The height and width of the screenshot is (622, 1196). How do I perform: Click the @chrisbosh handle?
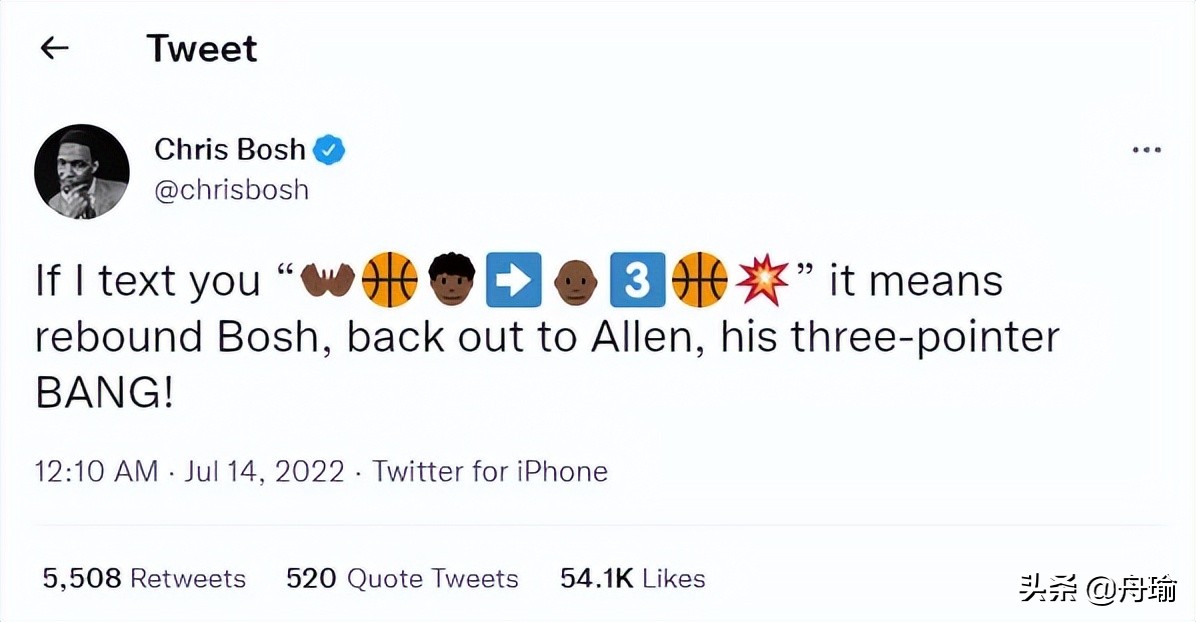pyautogui.click(x=232, y=190)
